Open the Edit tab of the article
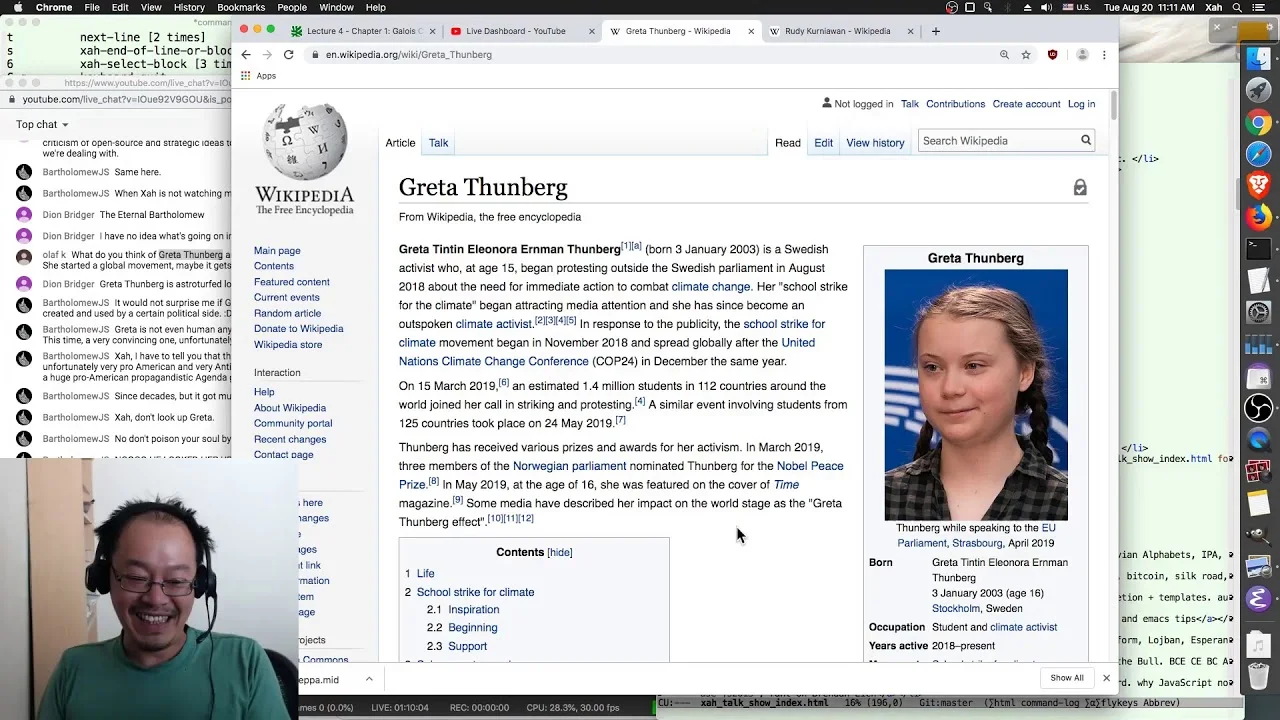This screenshot has height=720, width=1280. click(823, 143)
